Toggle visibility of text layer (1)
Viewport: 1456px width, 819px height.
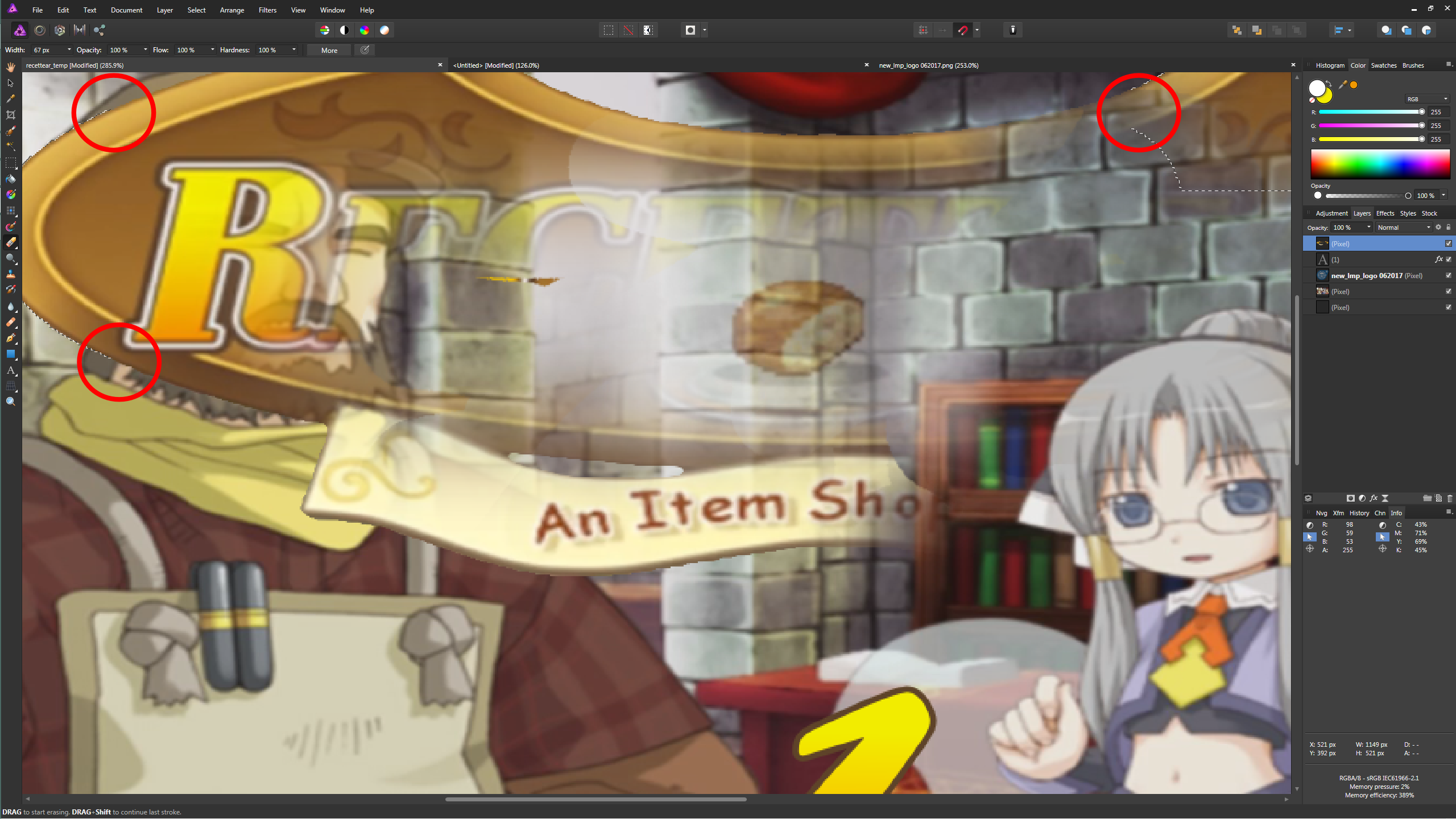(1449, 259)
